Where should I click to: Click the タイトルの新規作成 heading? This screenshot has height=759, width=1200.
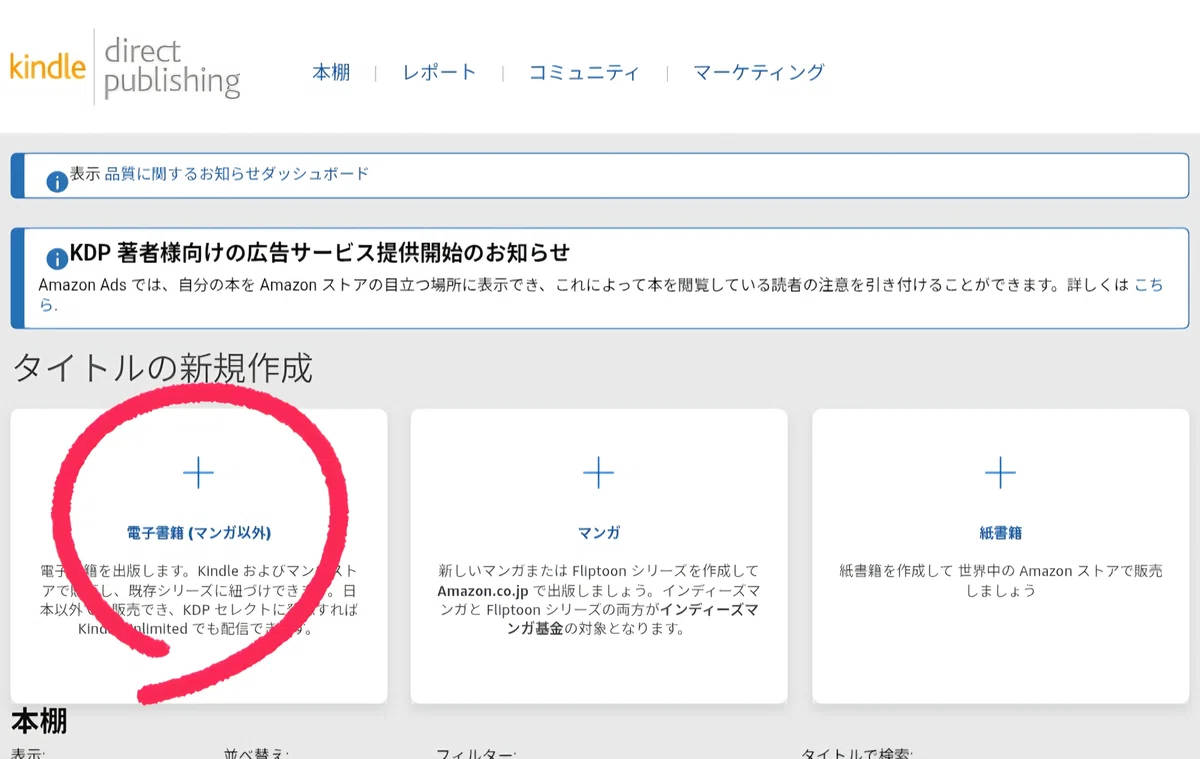coord(162,368)
